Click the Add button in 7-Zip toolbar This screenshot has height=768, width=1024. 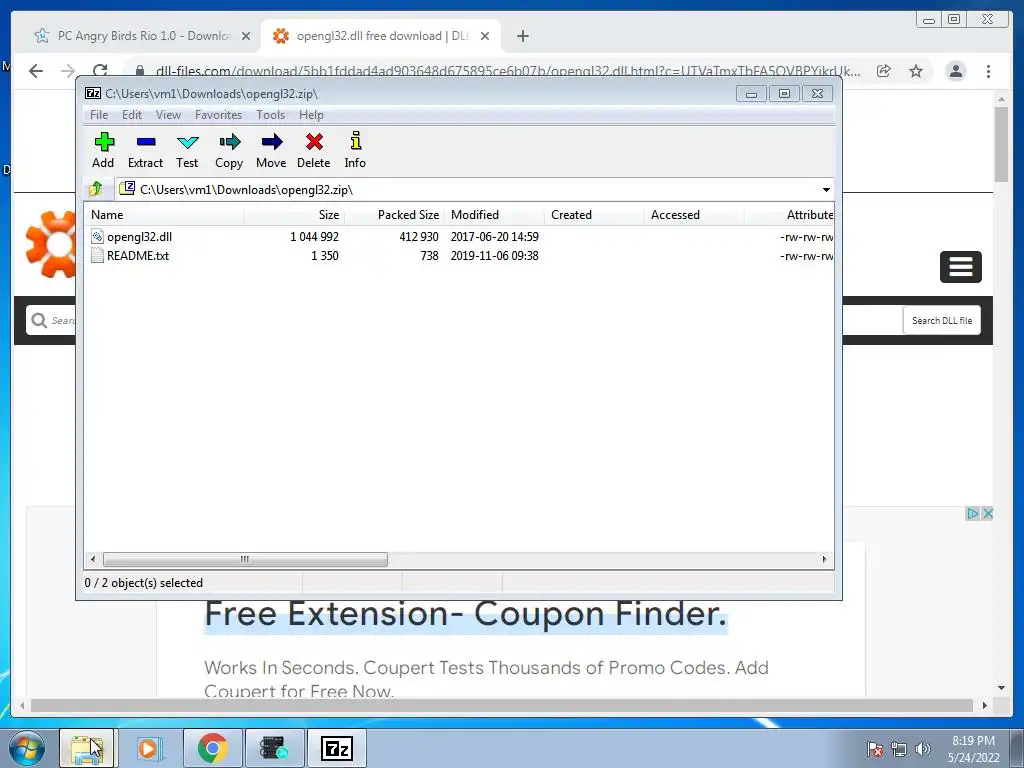[103, 150]
